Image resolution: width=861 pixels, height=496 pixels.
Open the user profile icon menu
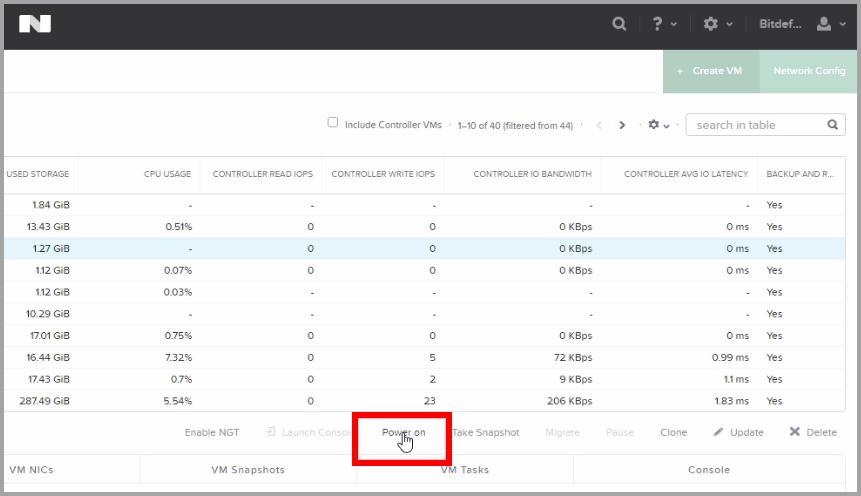(x=824, y=24)
